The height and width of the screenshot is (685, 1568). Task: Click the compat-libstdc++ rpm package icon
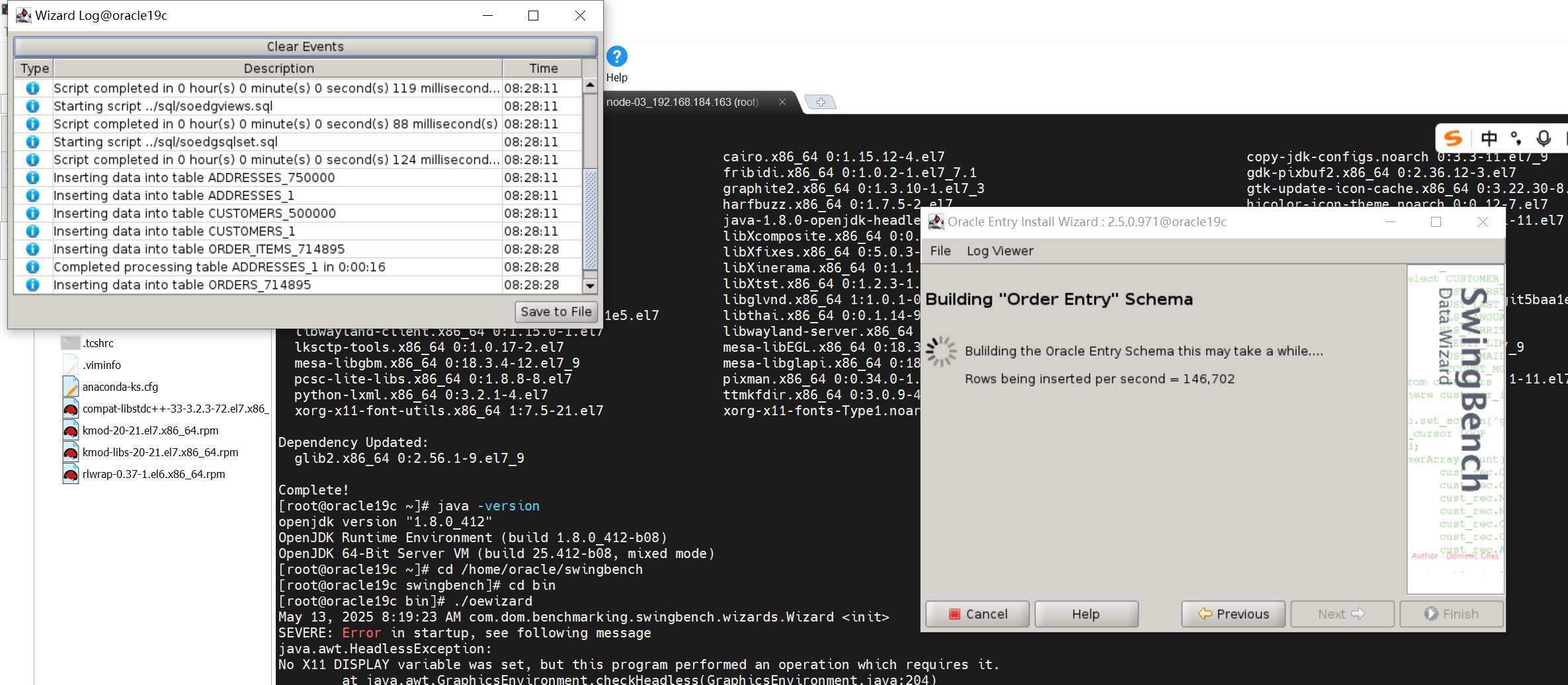click(70, 408)
